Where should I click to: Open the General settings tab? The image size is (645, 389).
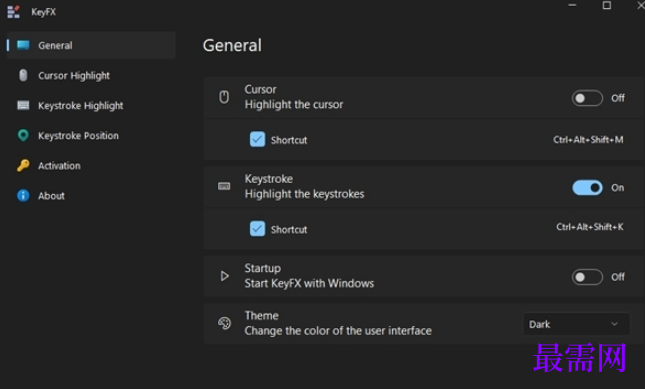coord(91,45)
